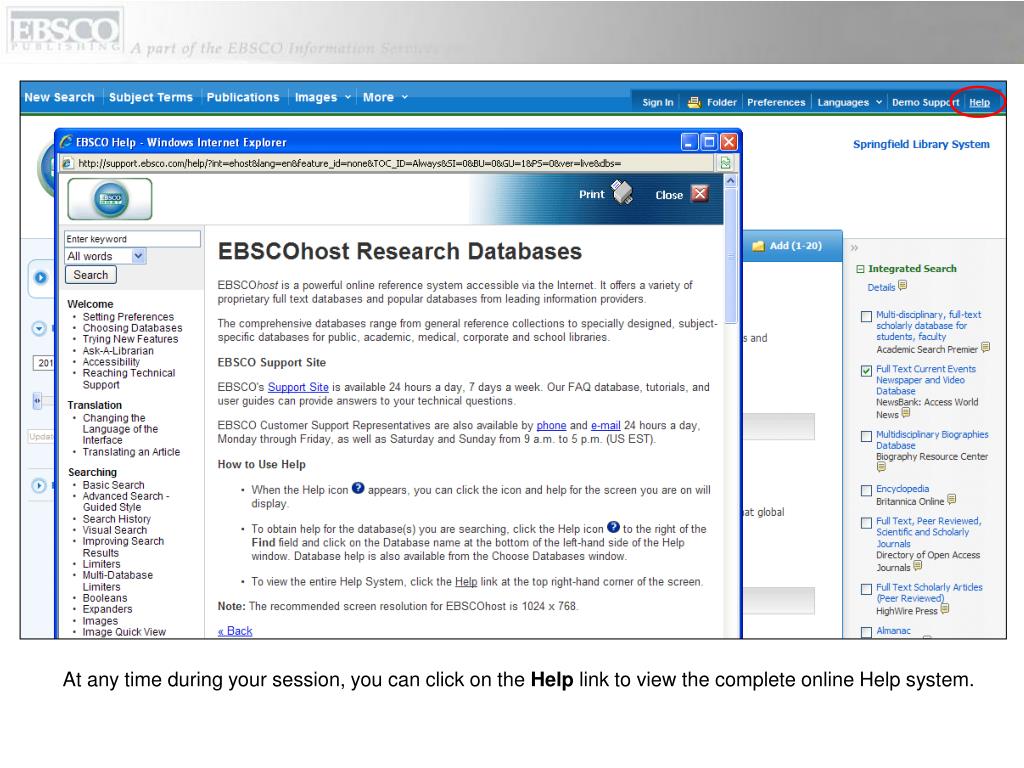Check the Academic Search Premier checkbox
The image size is (1024, 768).
point(867,317)
